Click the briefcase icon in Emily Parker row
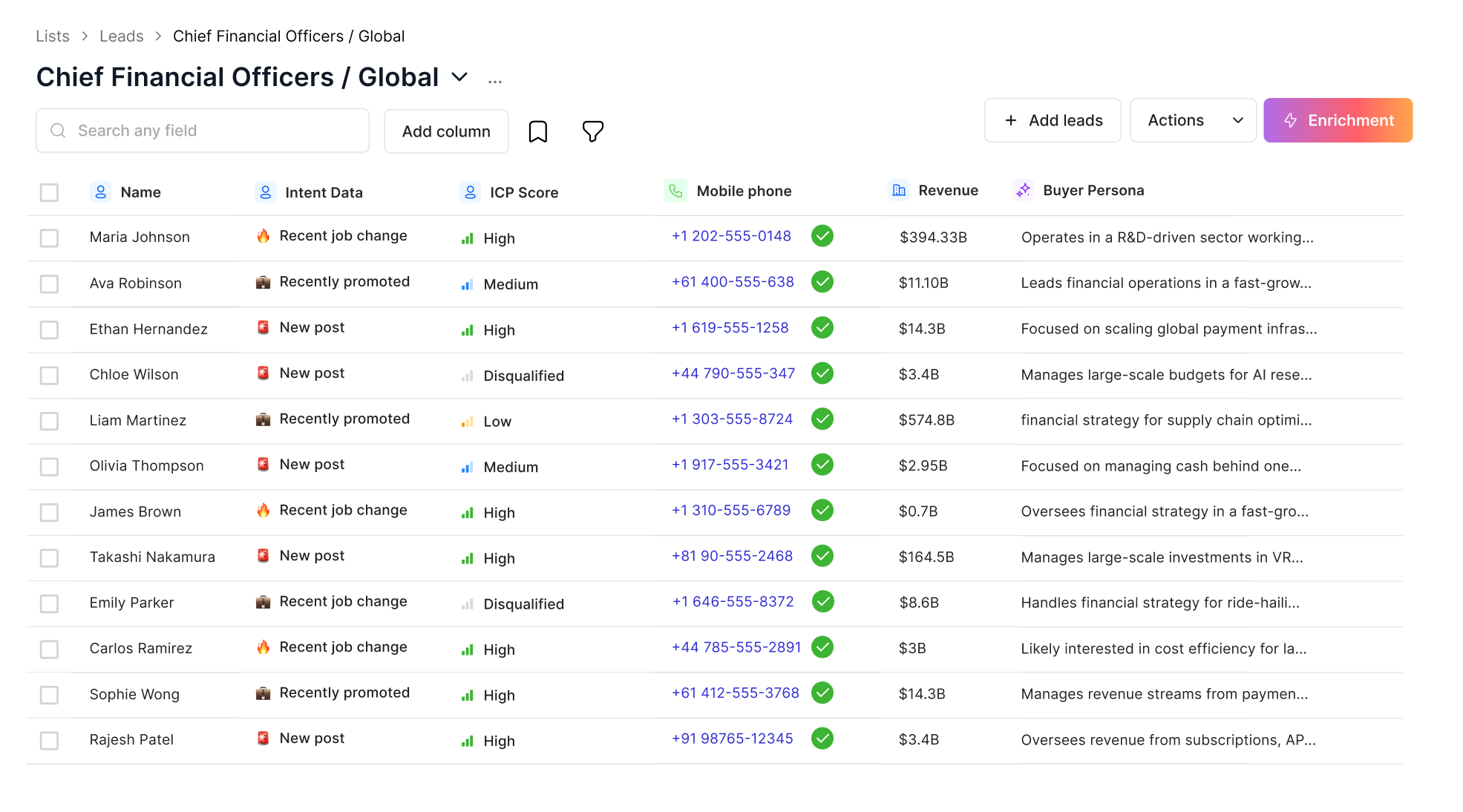Image resolution: width=1463 pixels, height=812 pixels. pyautogui.click(x=263, y=602)
